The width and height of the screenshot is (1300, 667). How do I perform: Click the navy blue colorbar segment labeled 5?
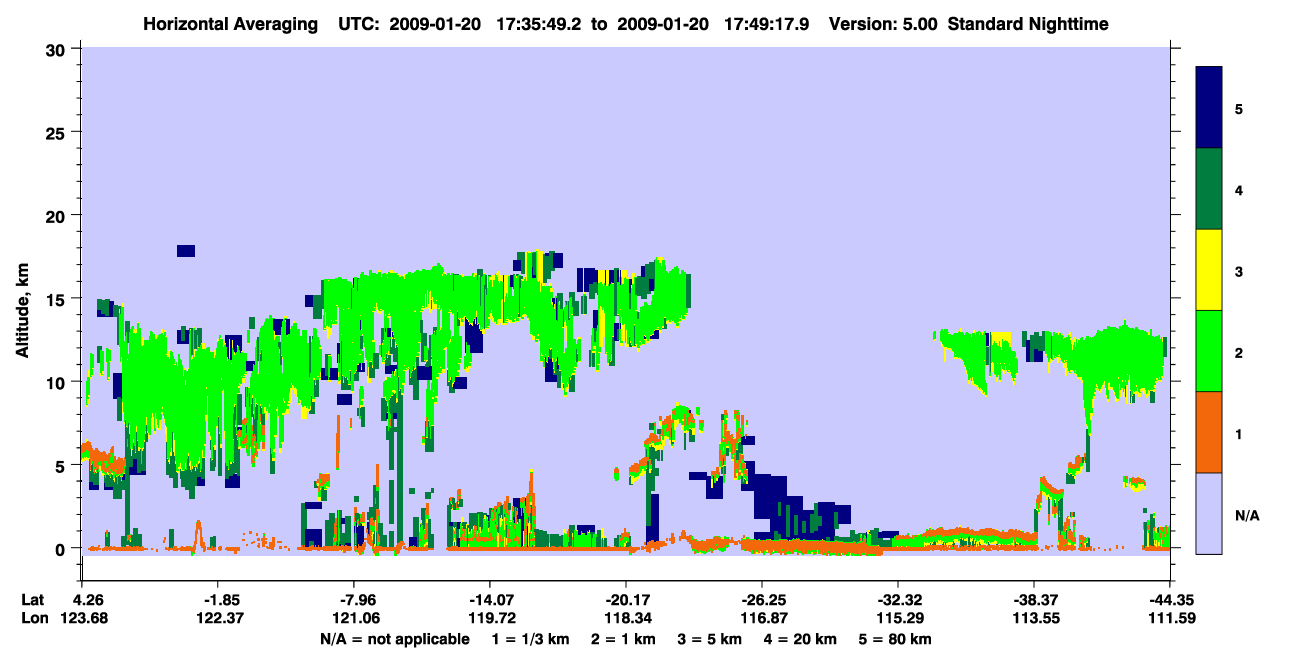point(1209,108)
